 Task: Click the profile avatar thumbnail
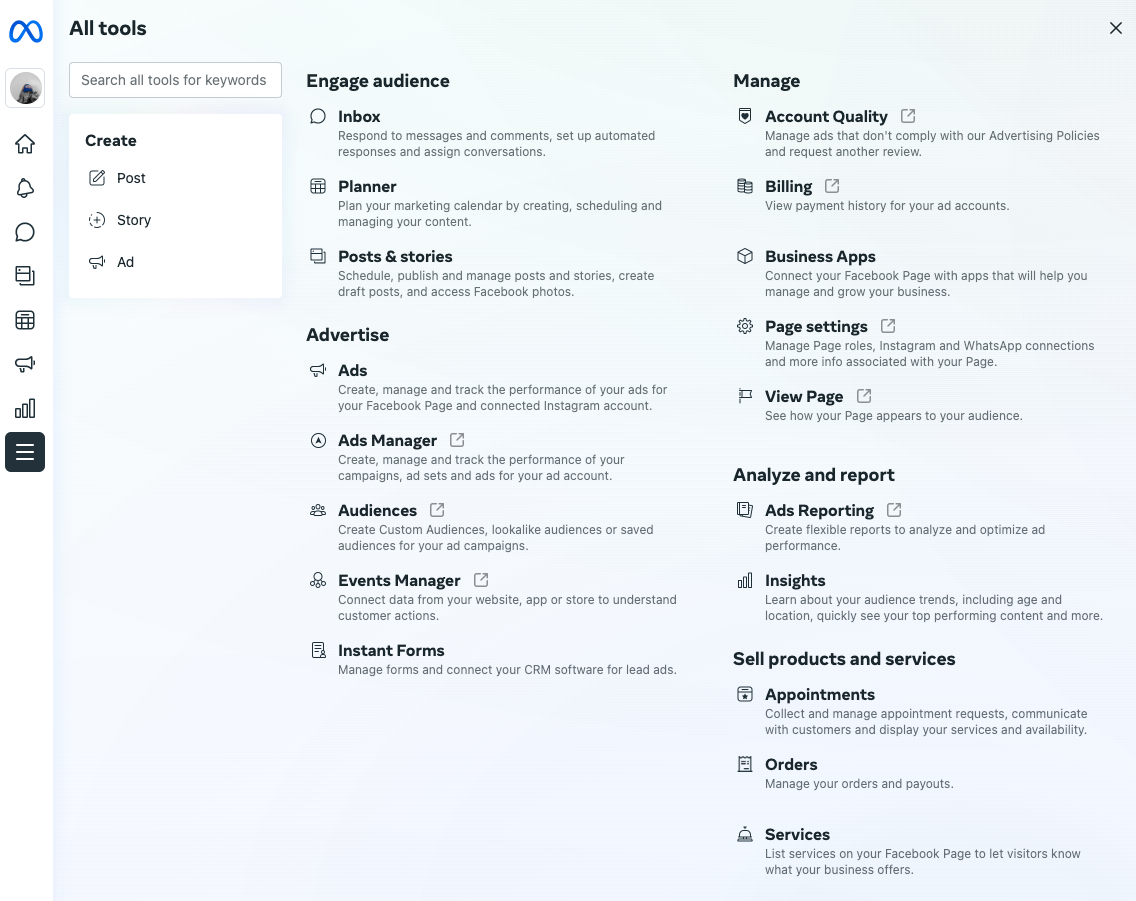pyautogui.click(x=25, y=89)
